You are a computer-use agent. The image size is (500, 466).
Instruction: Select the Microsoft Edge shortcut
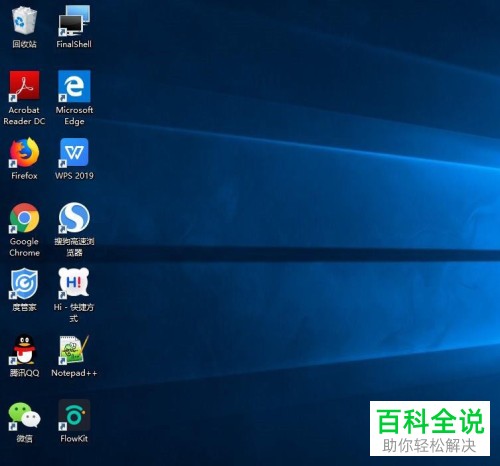pos(74,86)
